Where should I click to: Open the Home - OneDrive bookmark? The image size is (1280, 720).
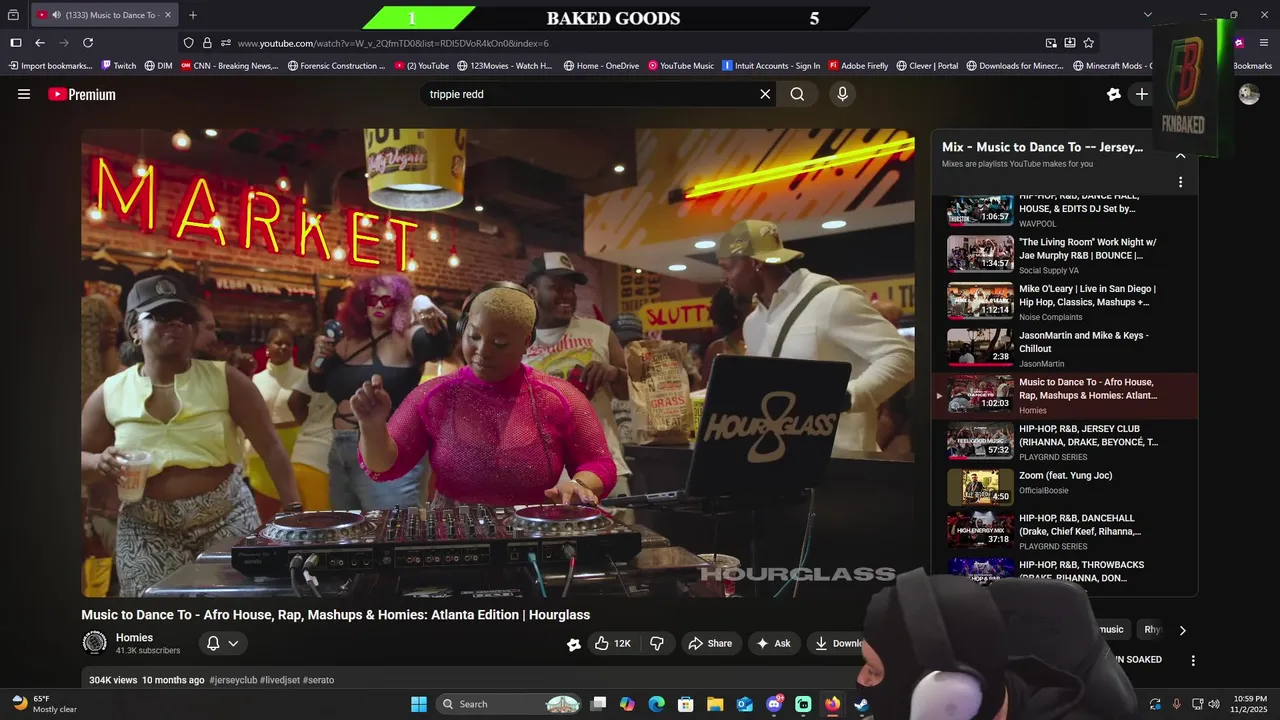coord(601,66)
